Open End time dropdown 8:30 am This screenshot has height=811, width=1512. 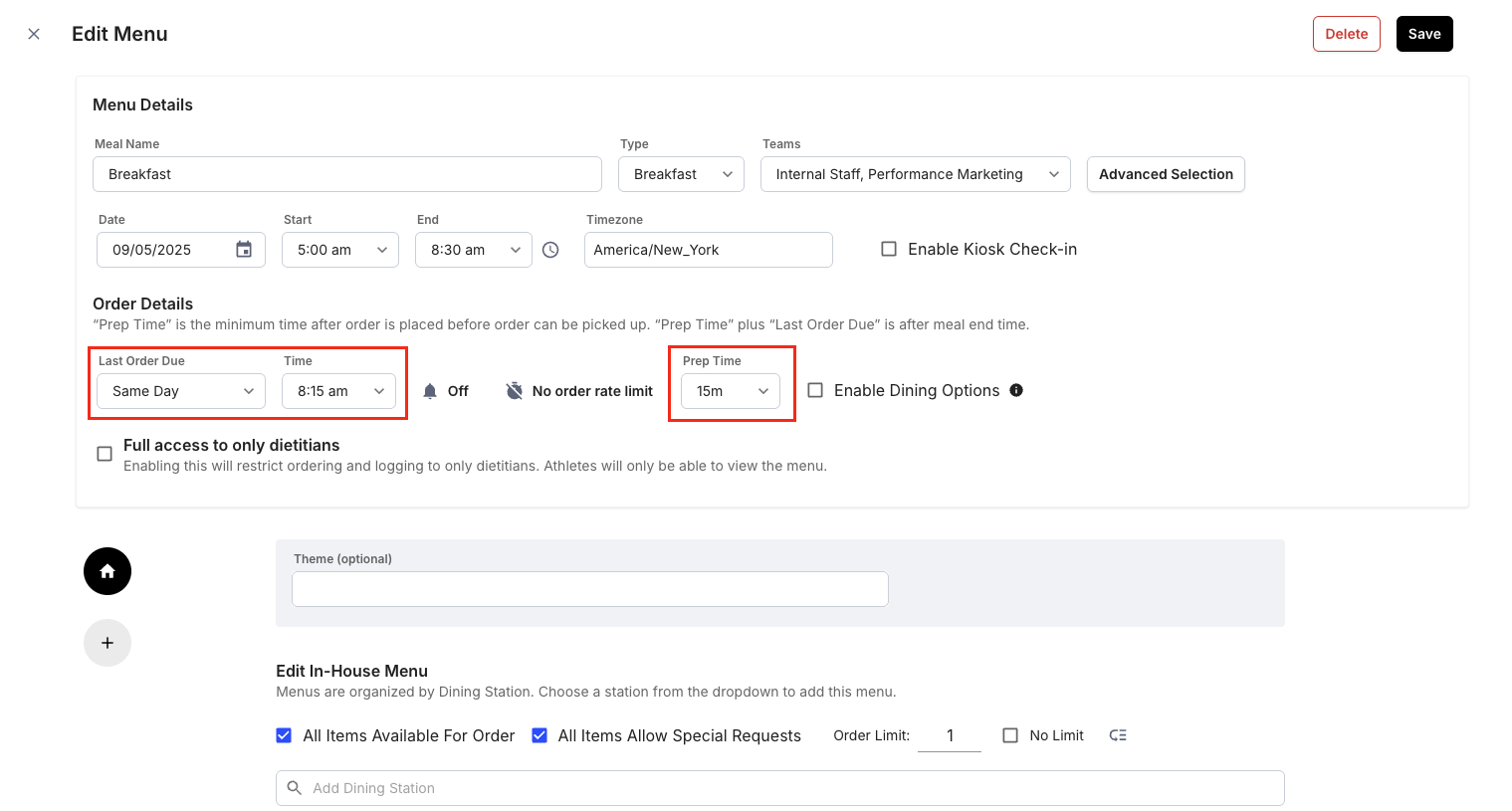pos(474,250)
